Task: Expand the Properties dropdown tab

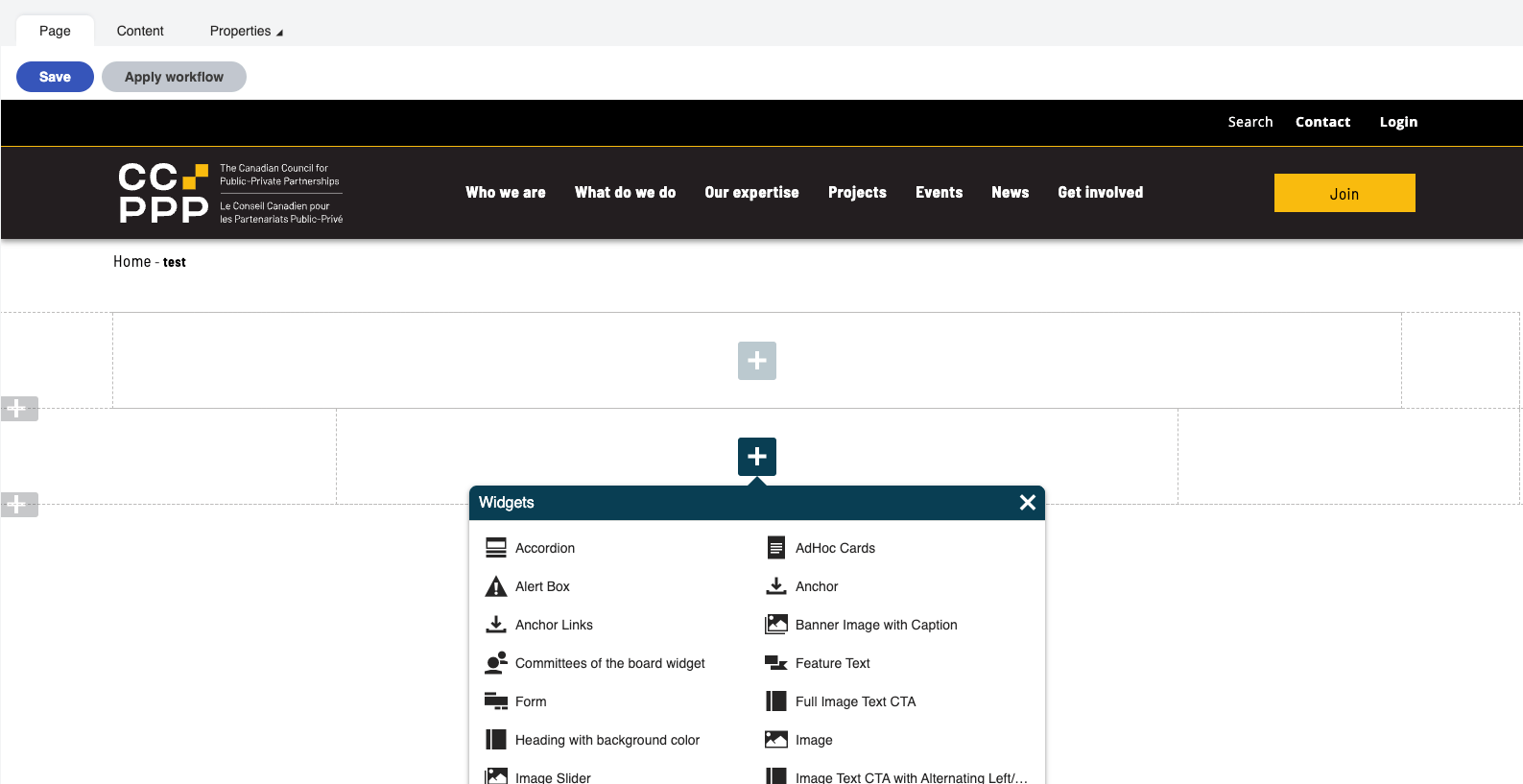Action: [246, 31]
